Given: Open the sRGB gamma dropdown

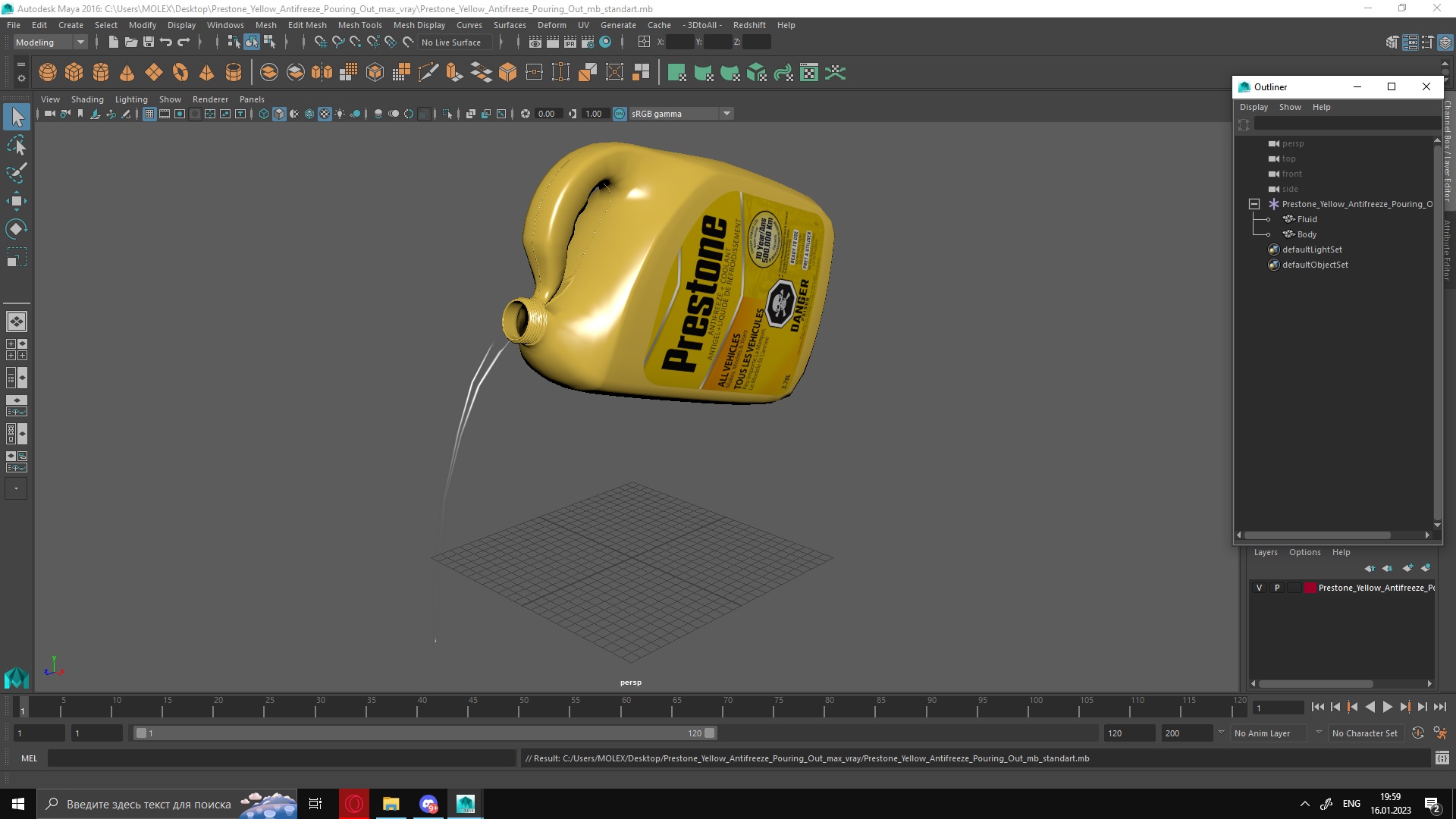Looking at the screenshot, I should (x=681, y=114).
